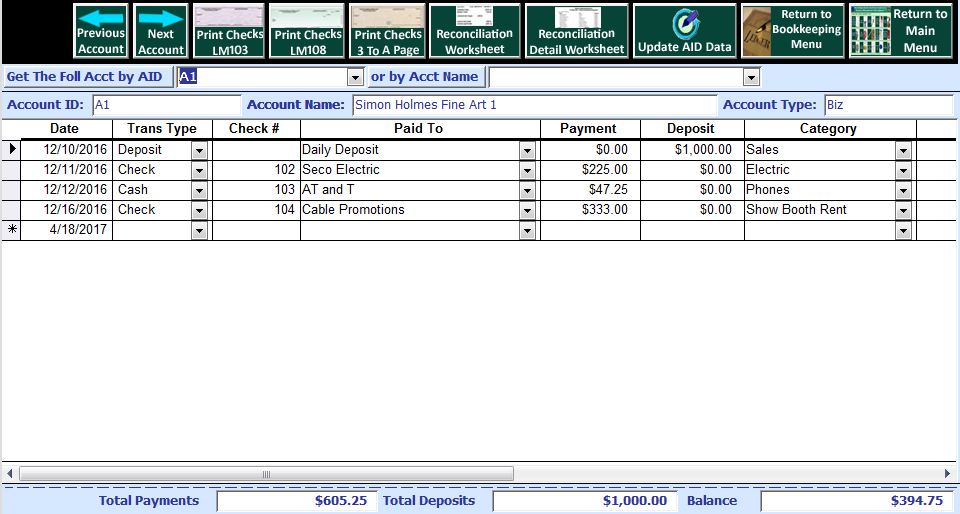Viewport: 960px width, 514px height.
Task: Select the new record row selector asterisk
Action: (12, 230)
